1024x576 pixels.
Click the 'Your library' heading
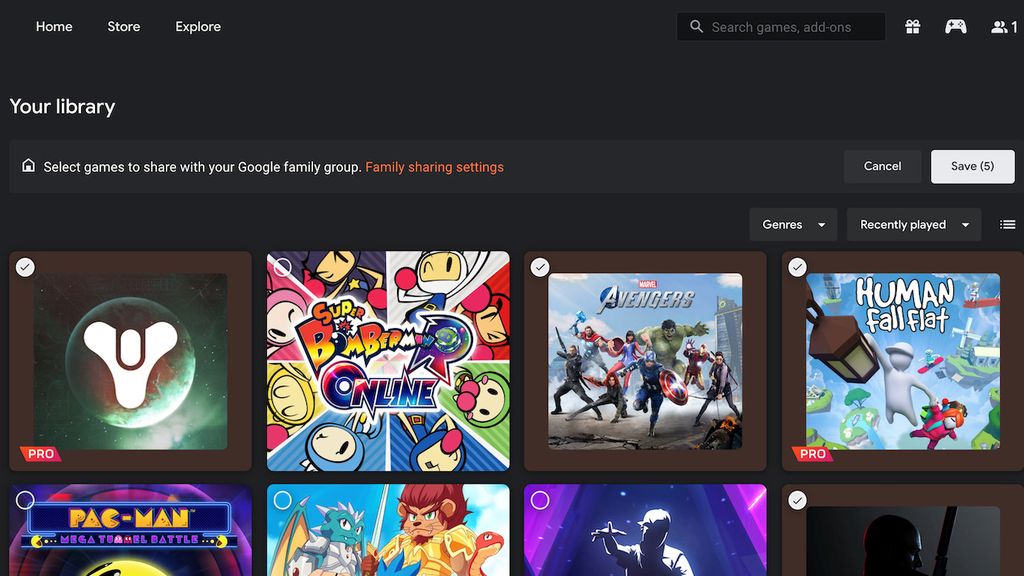click(62, 106)
